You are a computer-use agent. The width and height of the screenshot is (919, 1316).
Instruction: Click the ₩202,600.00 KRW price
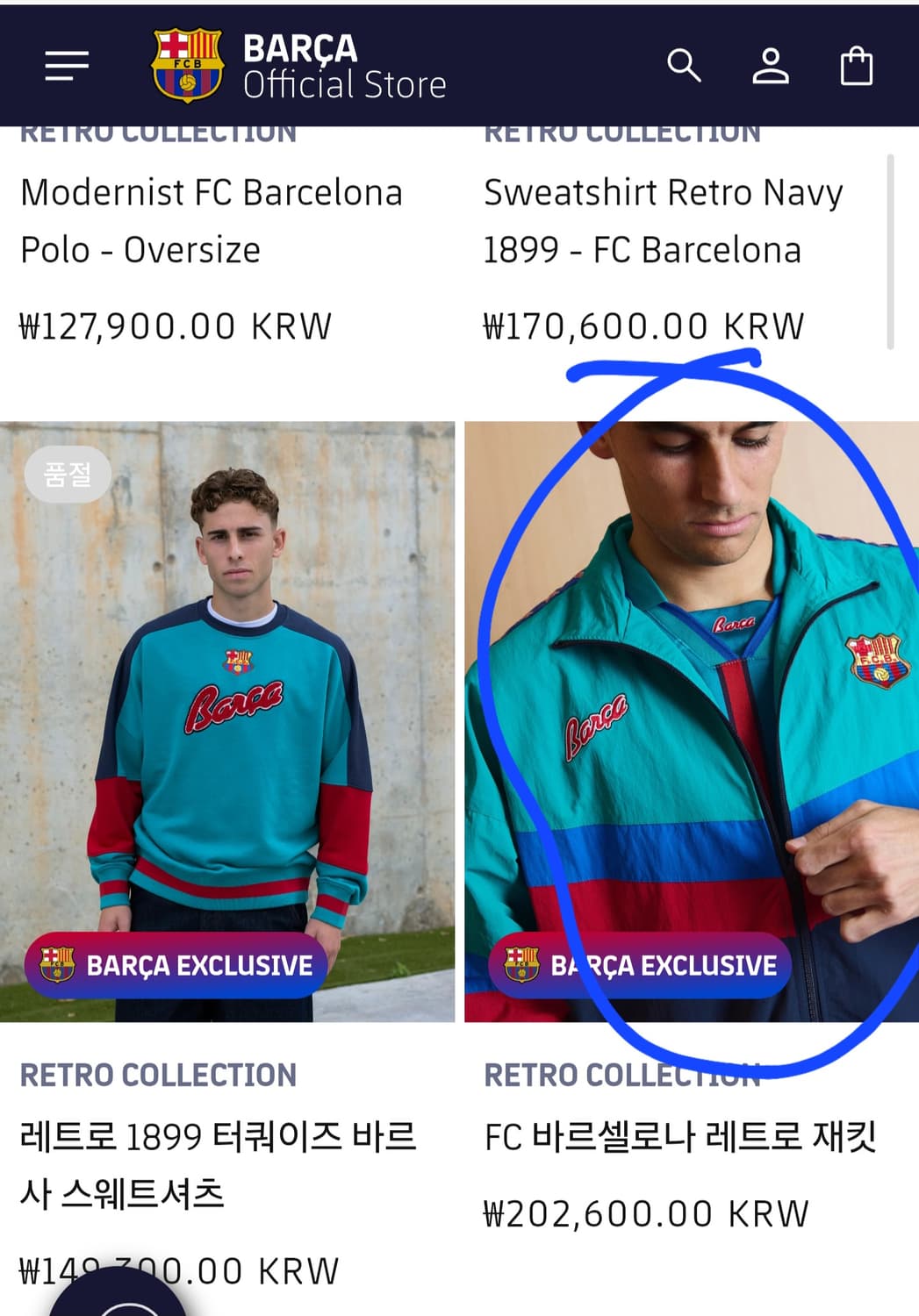(x=646, y=1214)
